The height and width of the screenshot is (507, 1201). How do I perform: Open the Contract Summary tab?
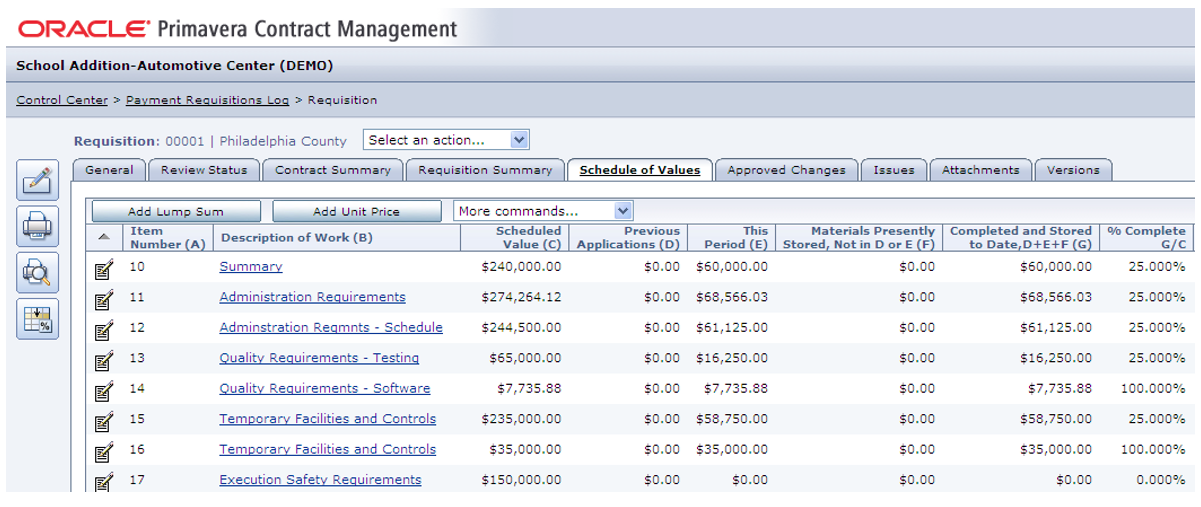pos(333,170)
